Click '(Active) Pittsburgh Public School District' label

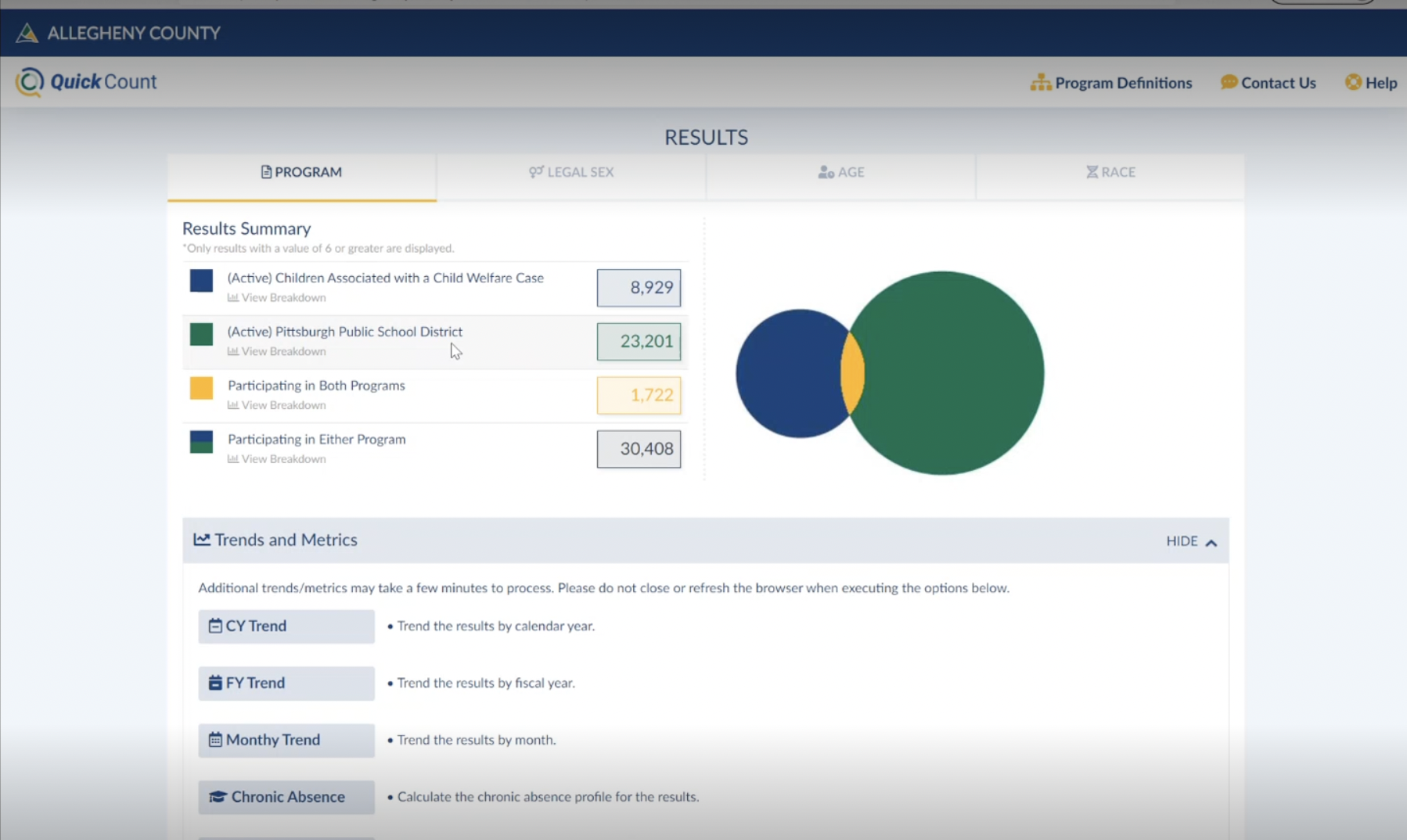coord(344,332)
